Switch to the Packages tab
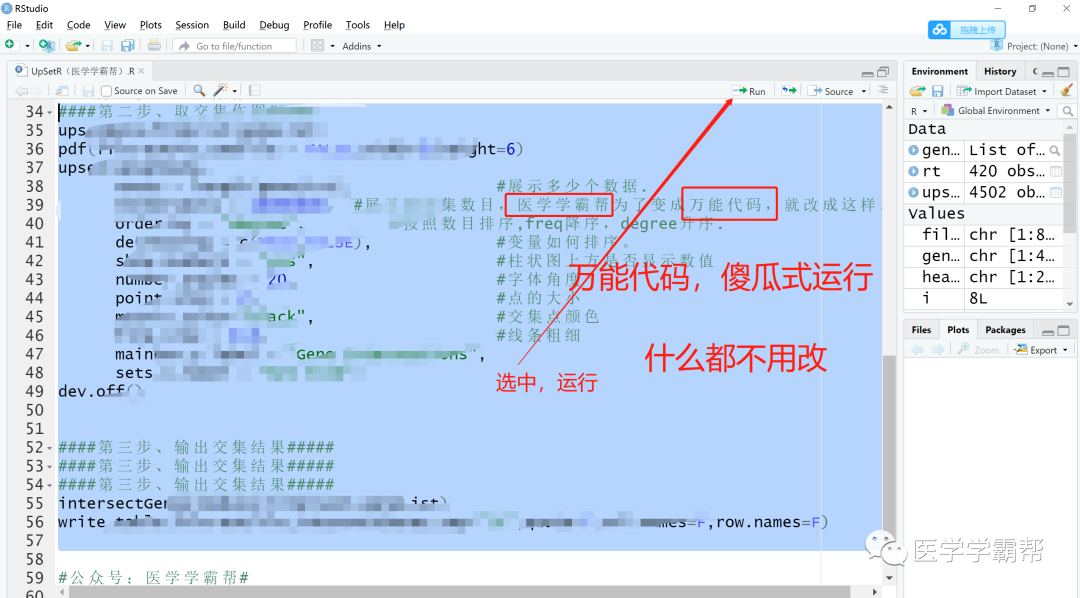This screenshot has height=598, width=1080. [1005, 329]
